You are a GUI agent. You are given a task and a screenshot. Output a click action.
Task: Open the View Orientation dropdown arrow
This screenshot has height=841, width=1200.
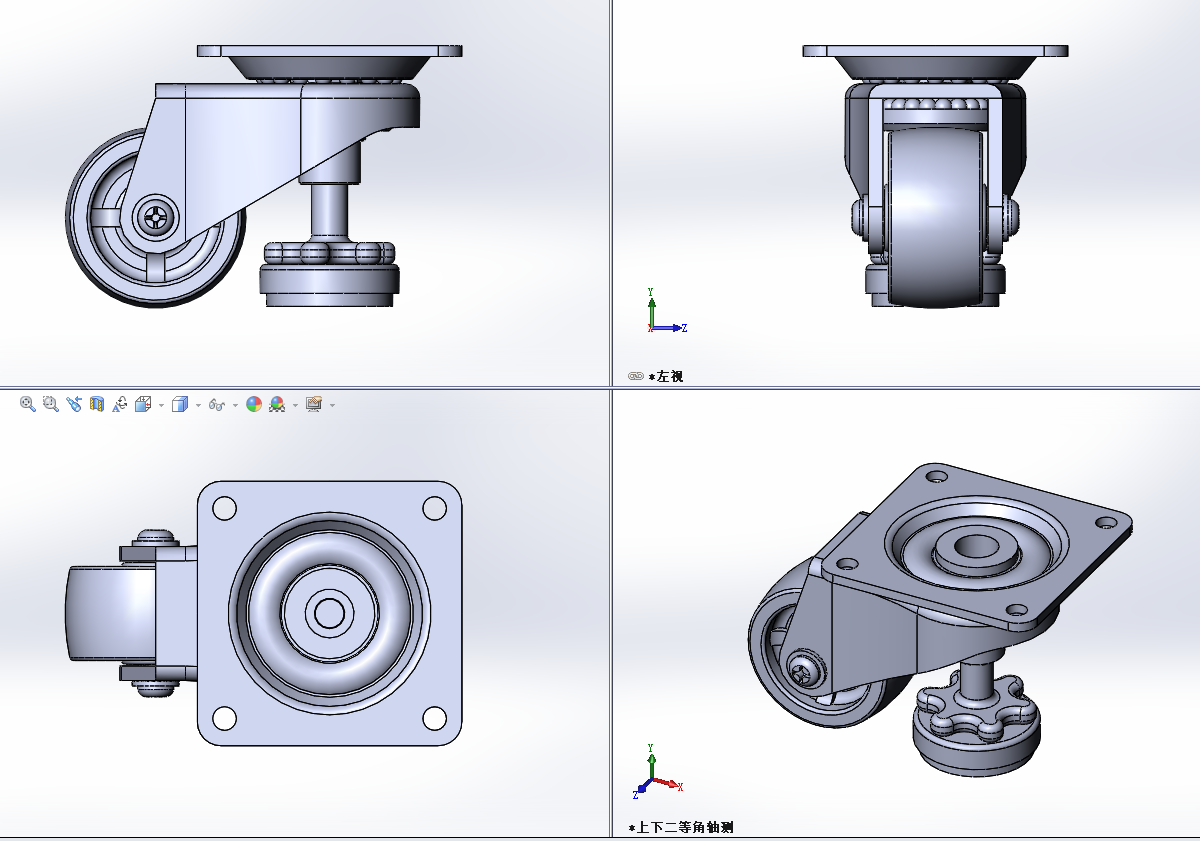pyautogui.click(x=161, y=405)
